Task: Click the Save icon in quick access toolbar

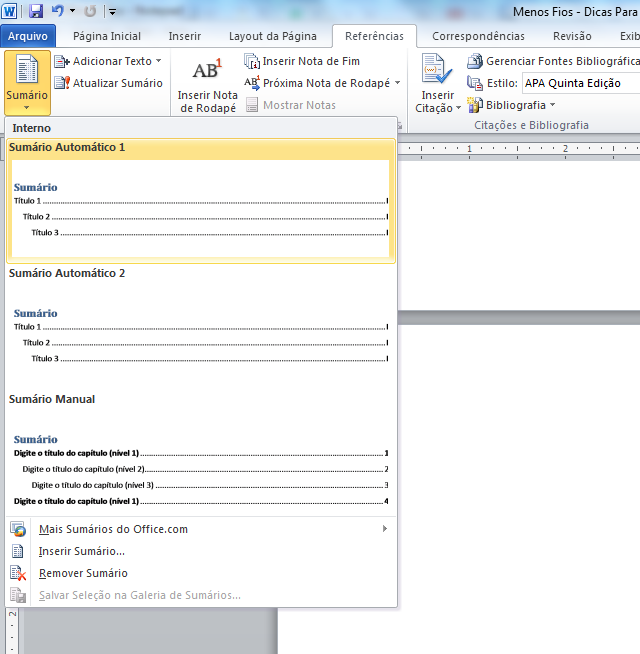Action: (36, 11)
